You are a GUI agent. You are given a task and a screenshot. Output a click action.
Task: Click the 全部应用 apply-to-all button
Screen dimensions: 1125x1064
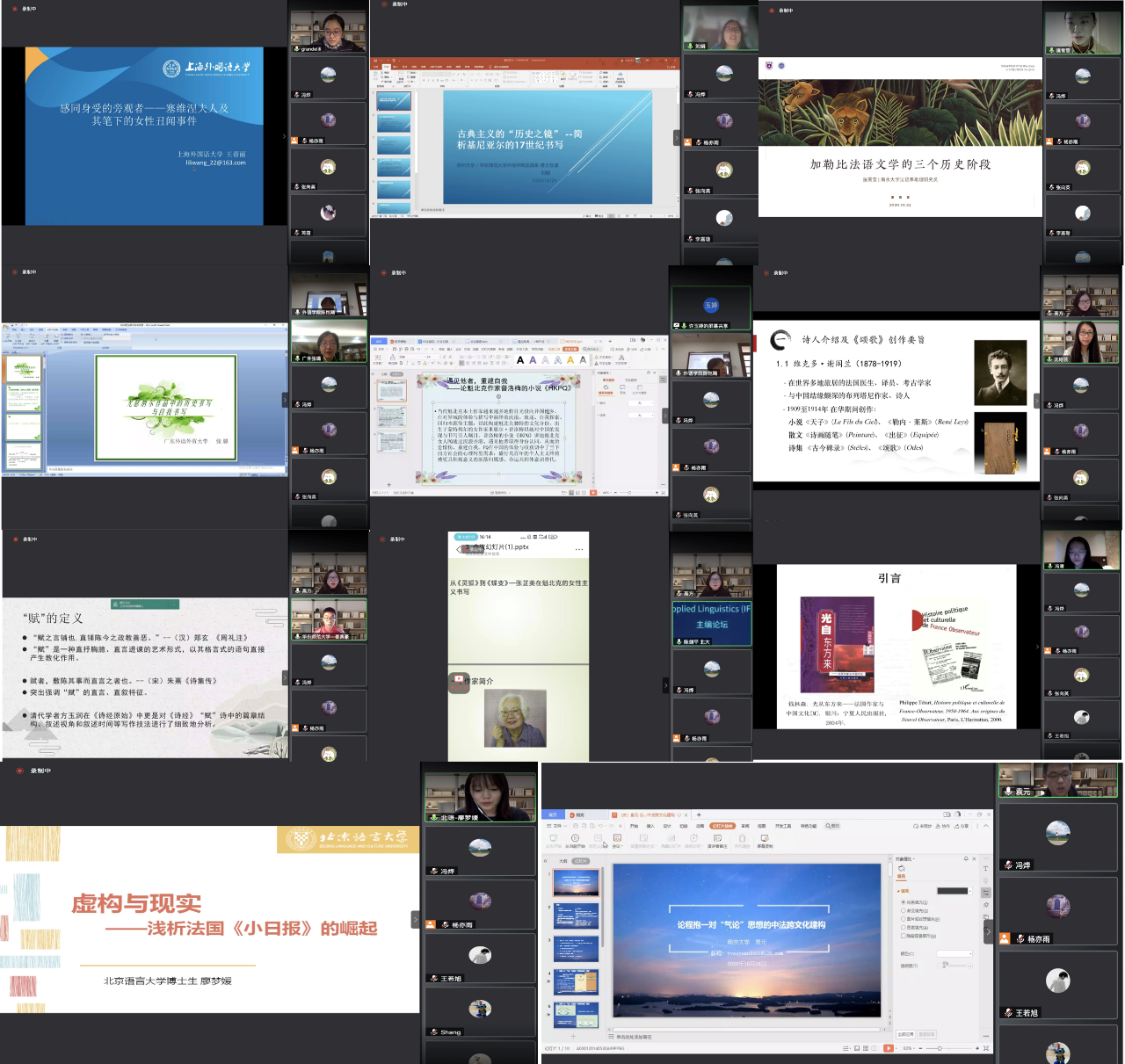click(905, 1034)
